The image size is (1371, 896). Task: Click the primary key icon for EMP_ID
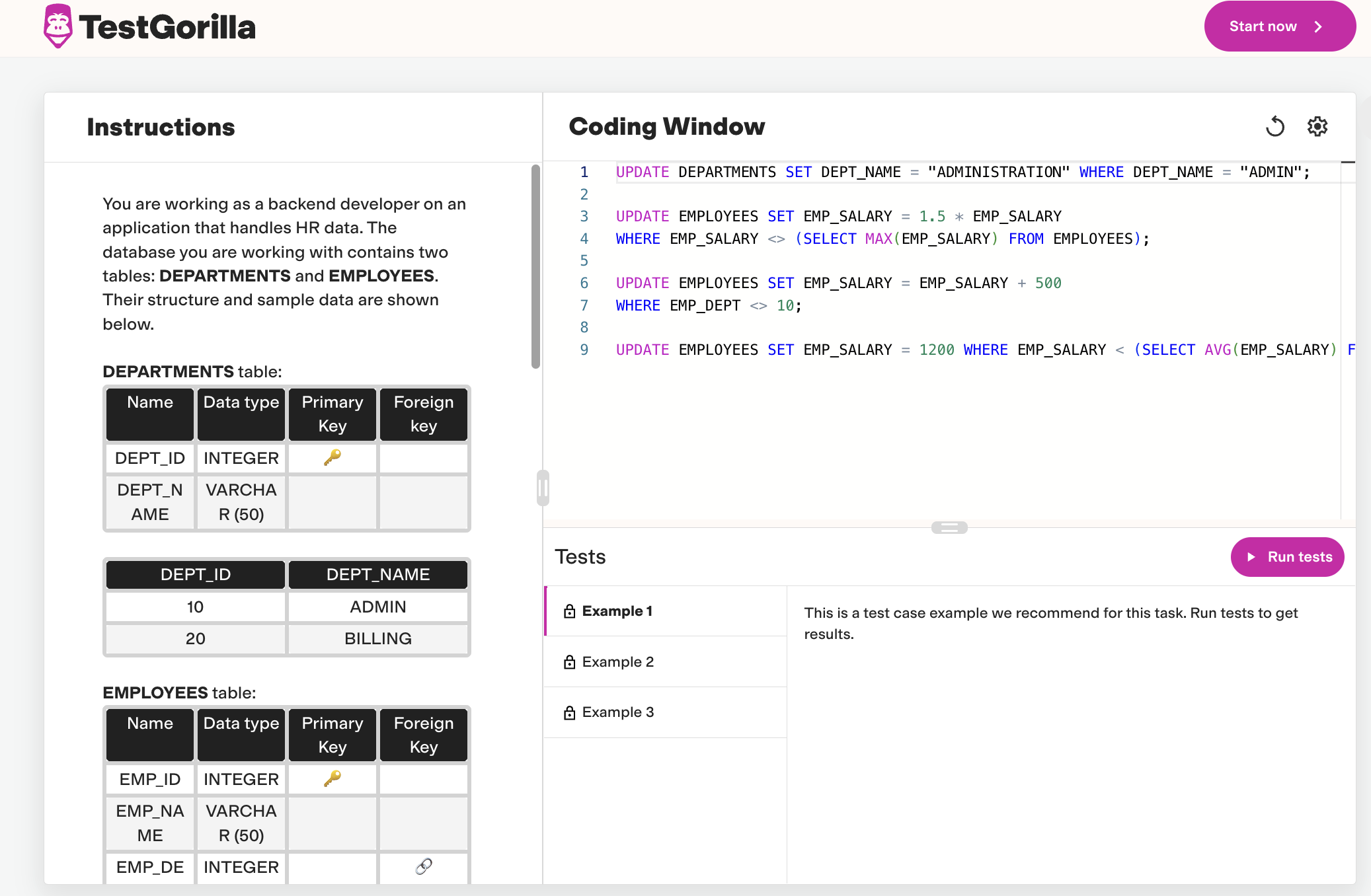[x=332, y=779]
